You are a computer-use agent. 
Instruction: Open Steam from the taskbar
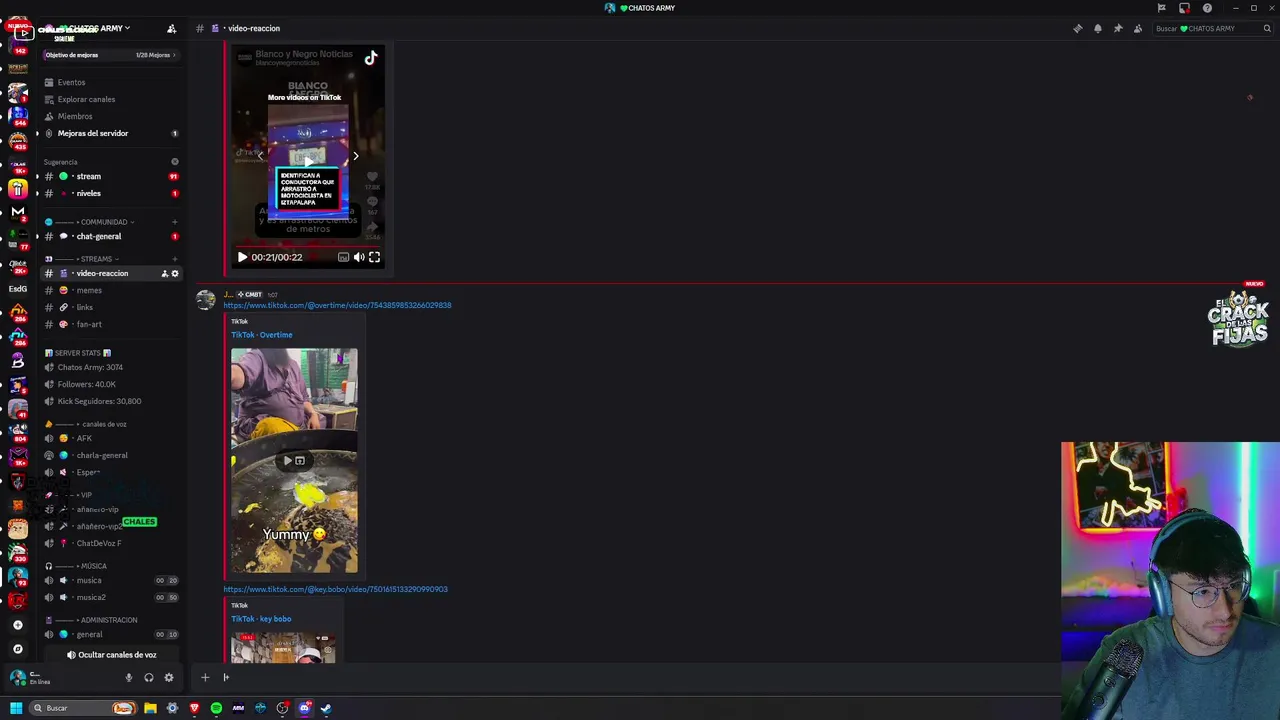point(326,708)
